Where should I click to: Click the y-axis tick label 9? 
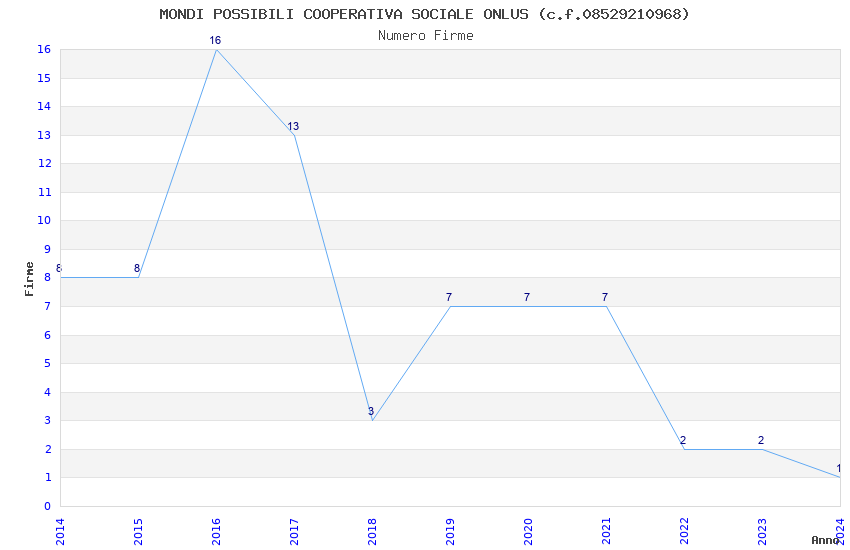(48, 249)
